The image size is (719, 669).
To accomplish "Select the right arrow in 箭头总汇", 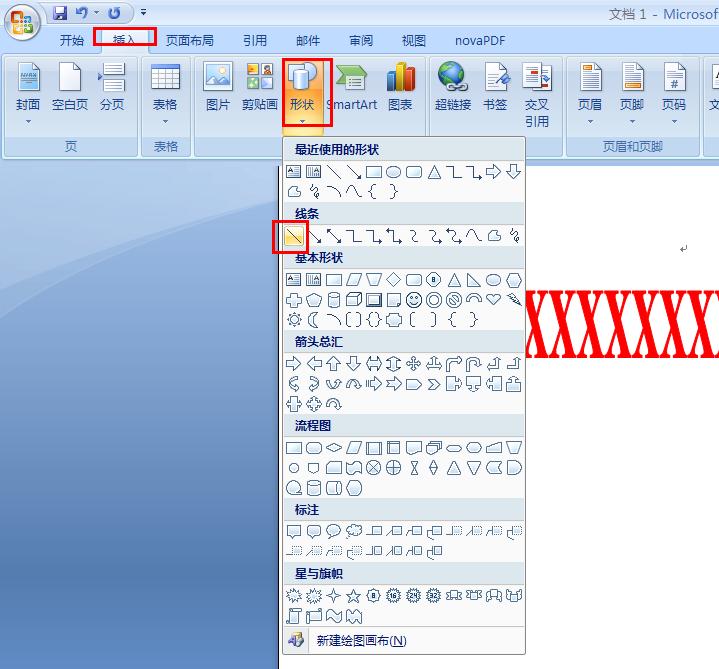I will tap(293, 364).
